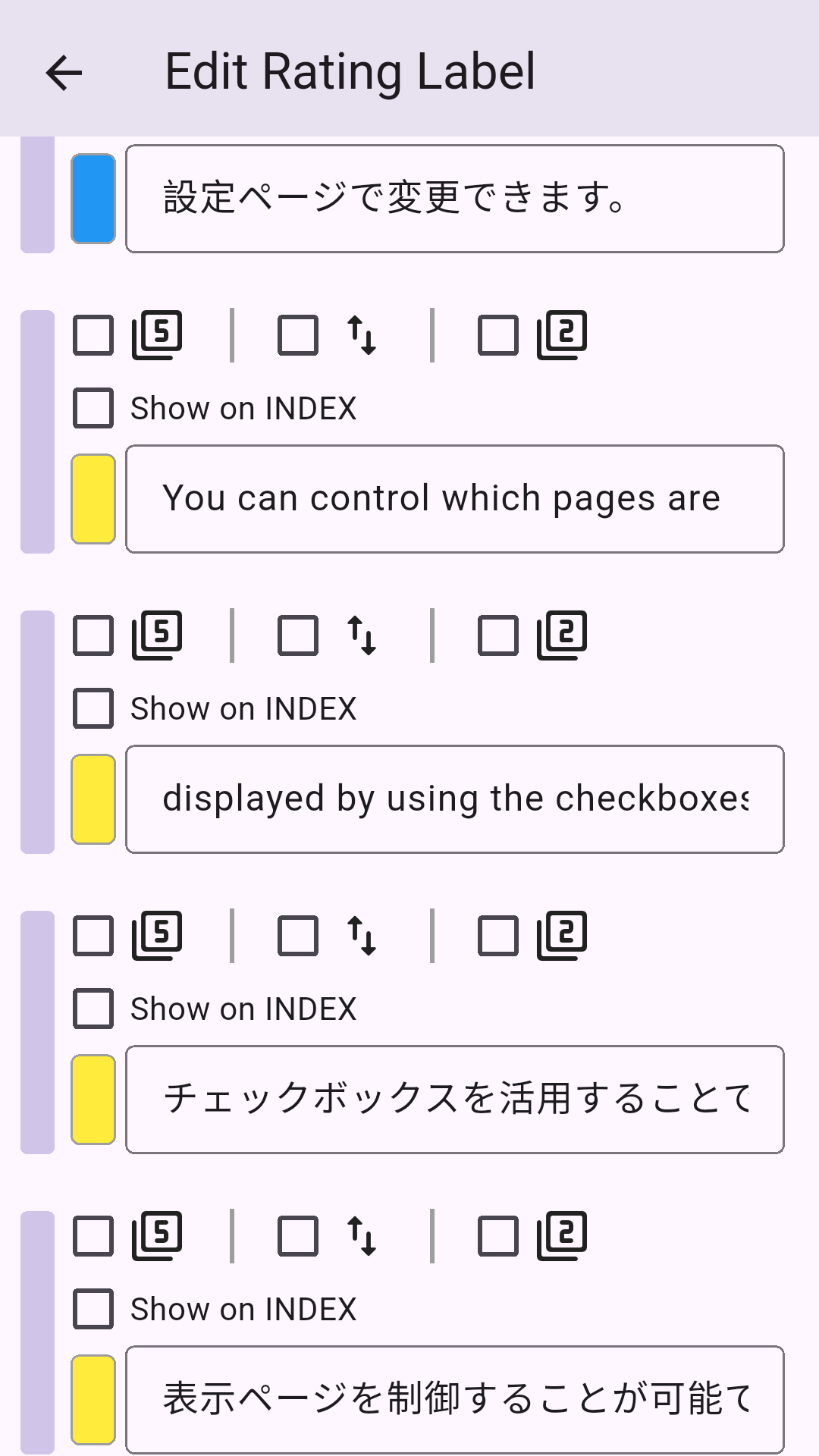Click the 5-page stack icon in the bottom row
This screenshot has width=819, height=1456.
pyautogui.click(x=157, y=1236)
